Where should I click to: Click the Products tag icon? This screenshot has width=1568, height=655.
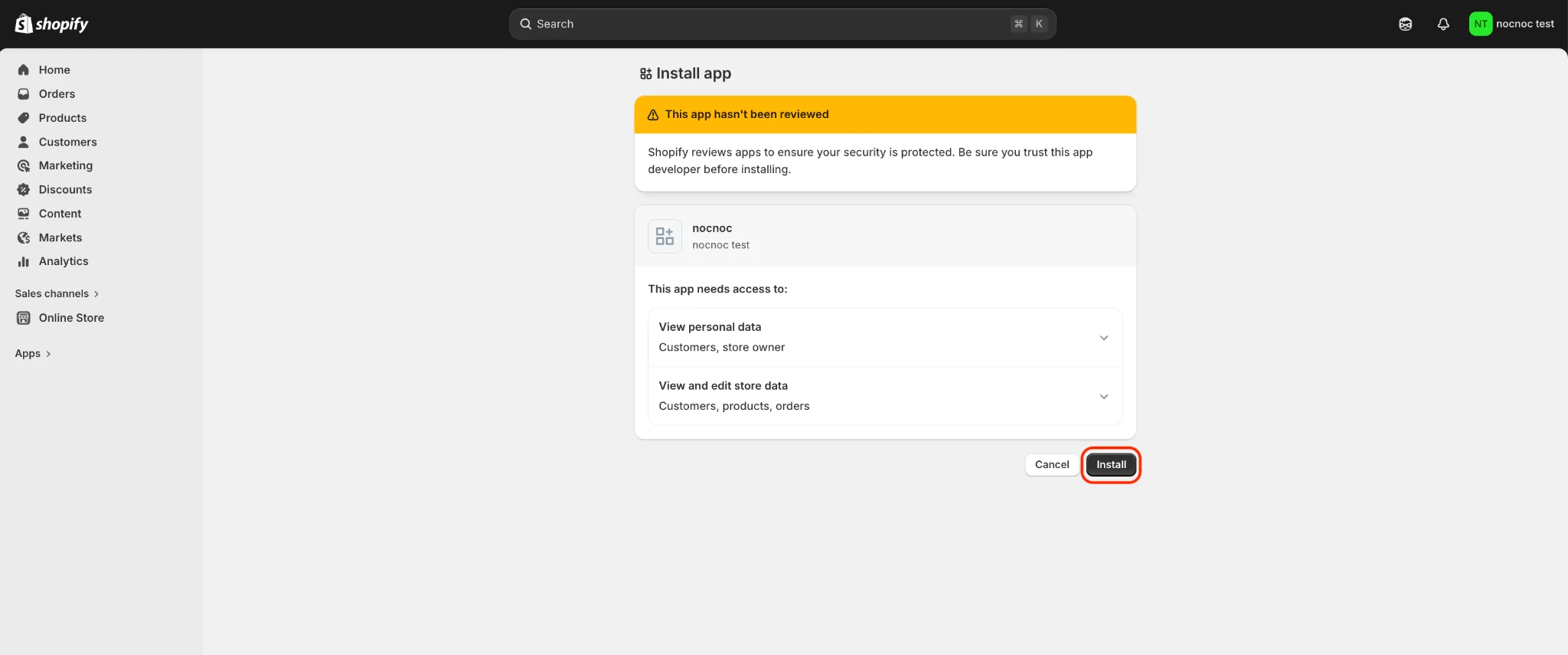click(24, 118)
